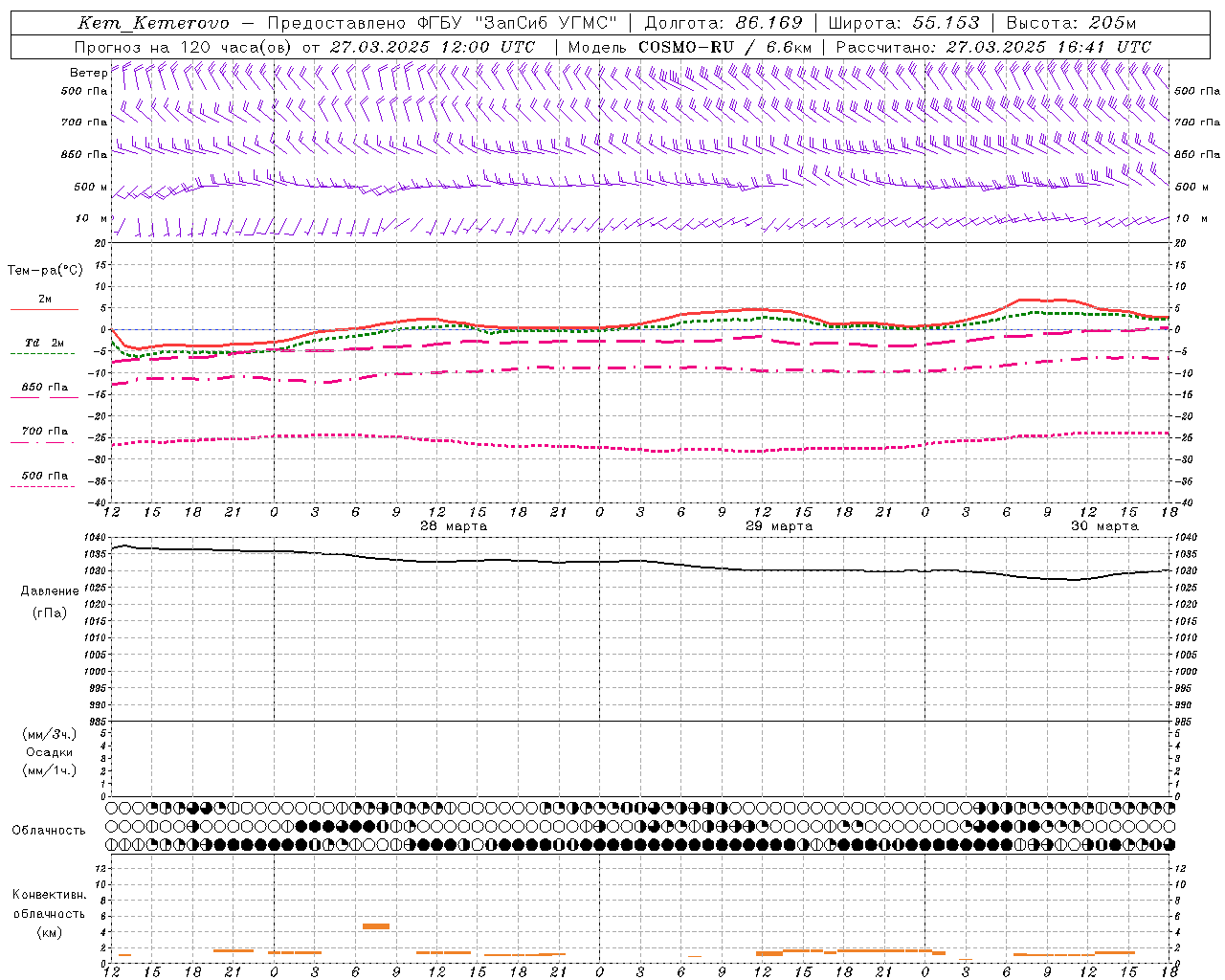Viewport: 1225px width, 980px height.
Task: Click the 29 марта date label
Action: click(779, 526)
